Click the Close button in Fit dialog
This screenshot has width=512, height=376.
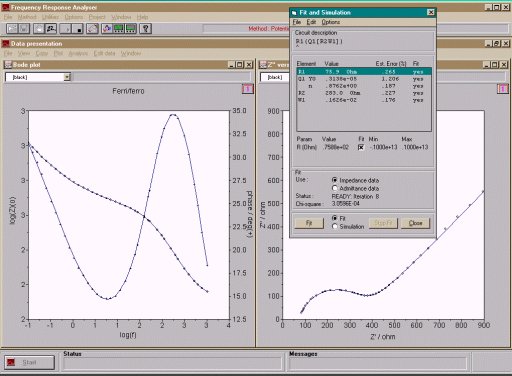(415, 223)
